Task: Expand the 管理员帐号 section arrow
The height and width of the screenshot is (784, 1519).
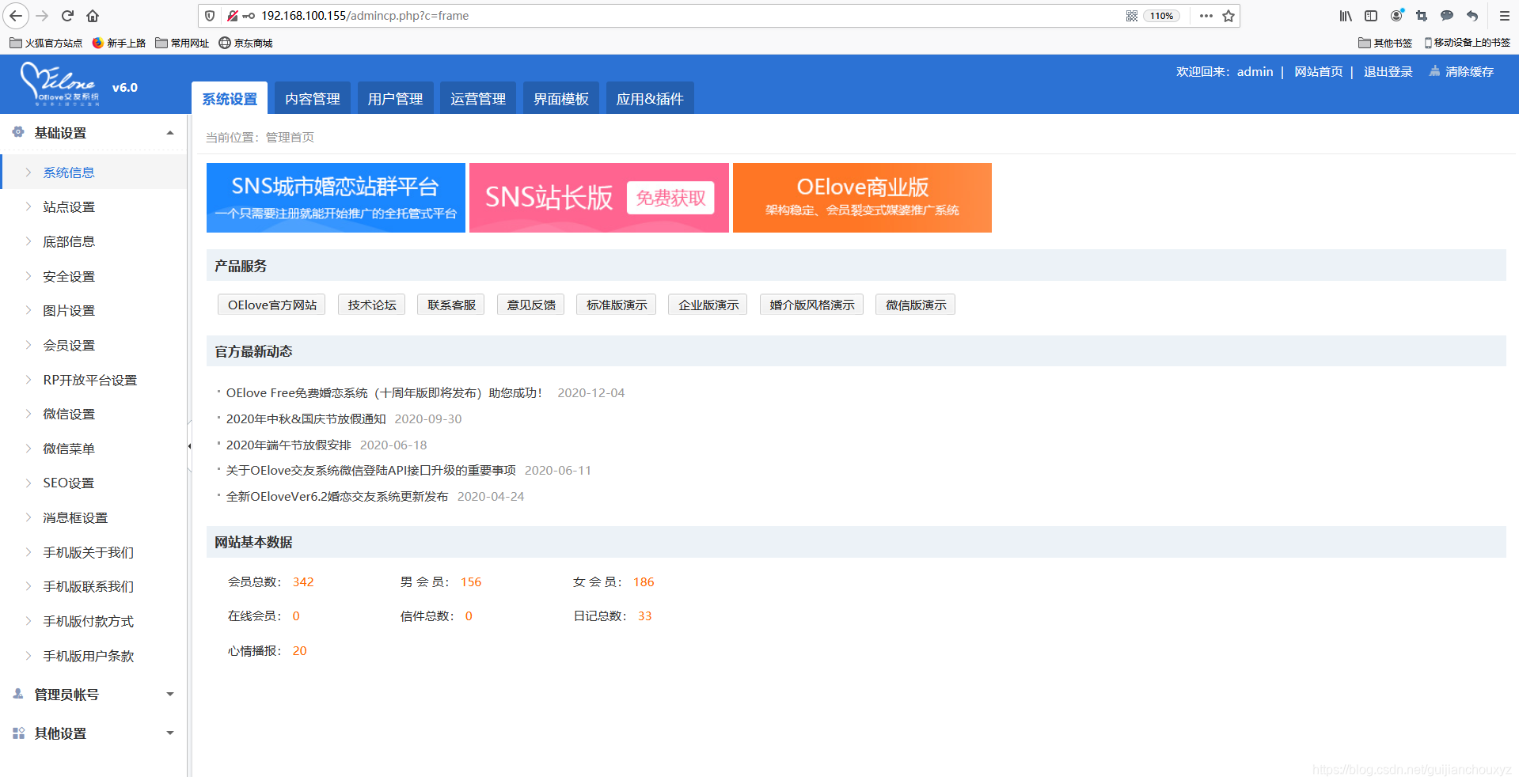Action: (169, 694)
